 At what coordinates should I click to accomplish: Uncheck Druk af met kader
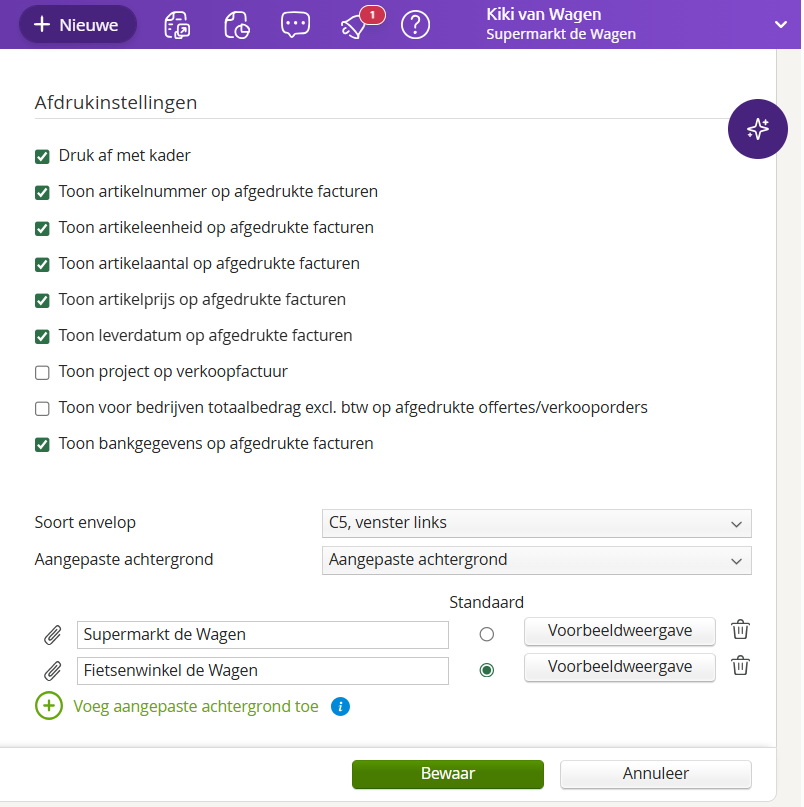(42, 156)
